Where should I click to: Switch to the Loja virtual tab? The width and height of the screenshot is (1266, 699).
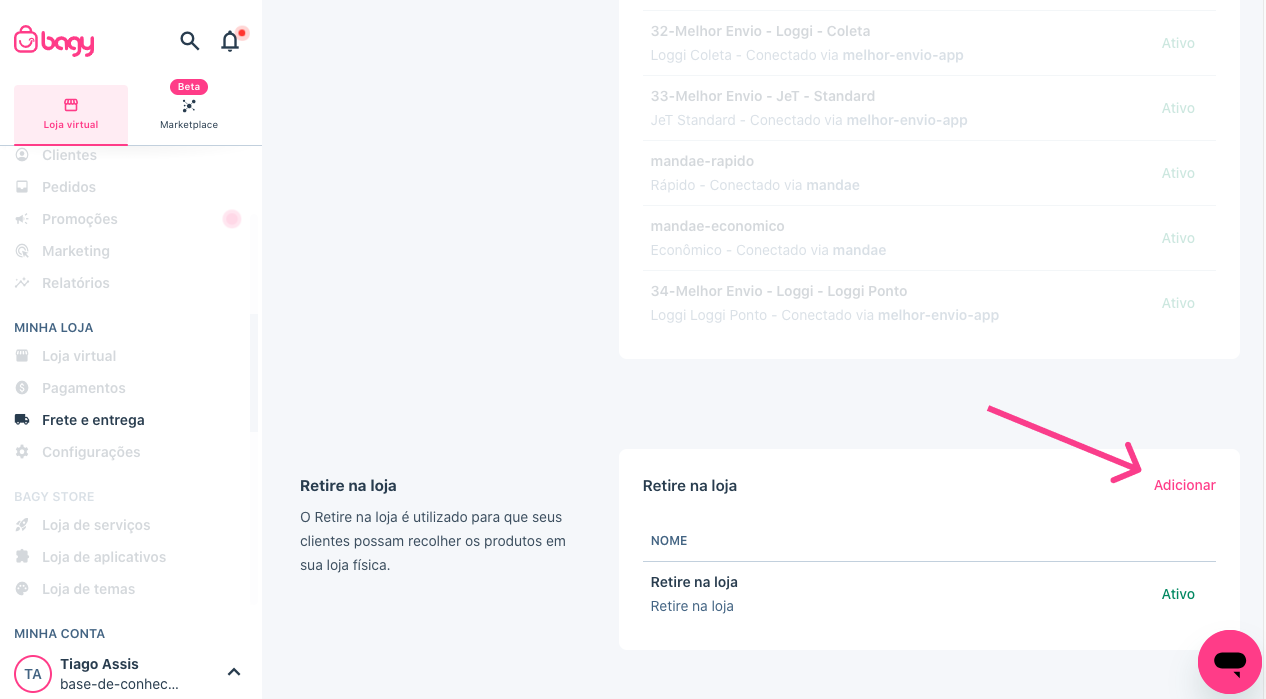pyautogui.click(x=71, y=114)
